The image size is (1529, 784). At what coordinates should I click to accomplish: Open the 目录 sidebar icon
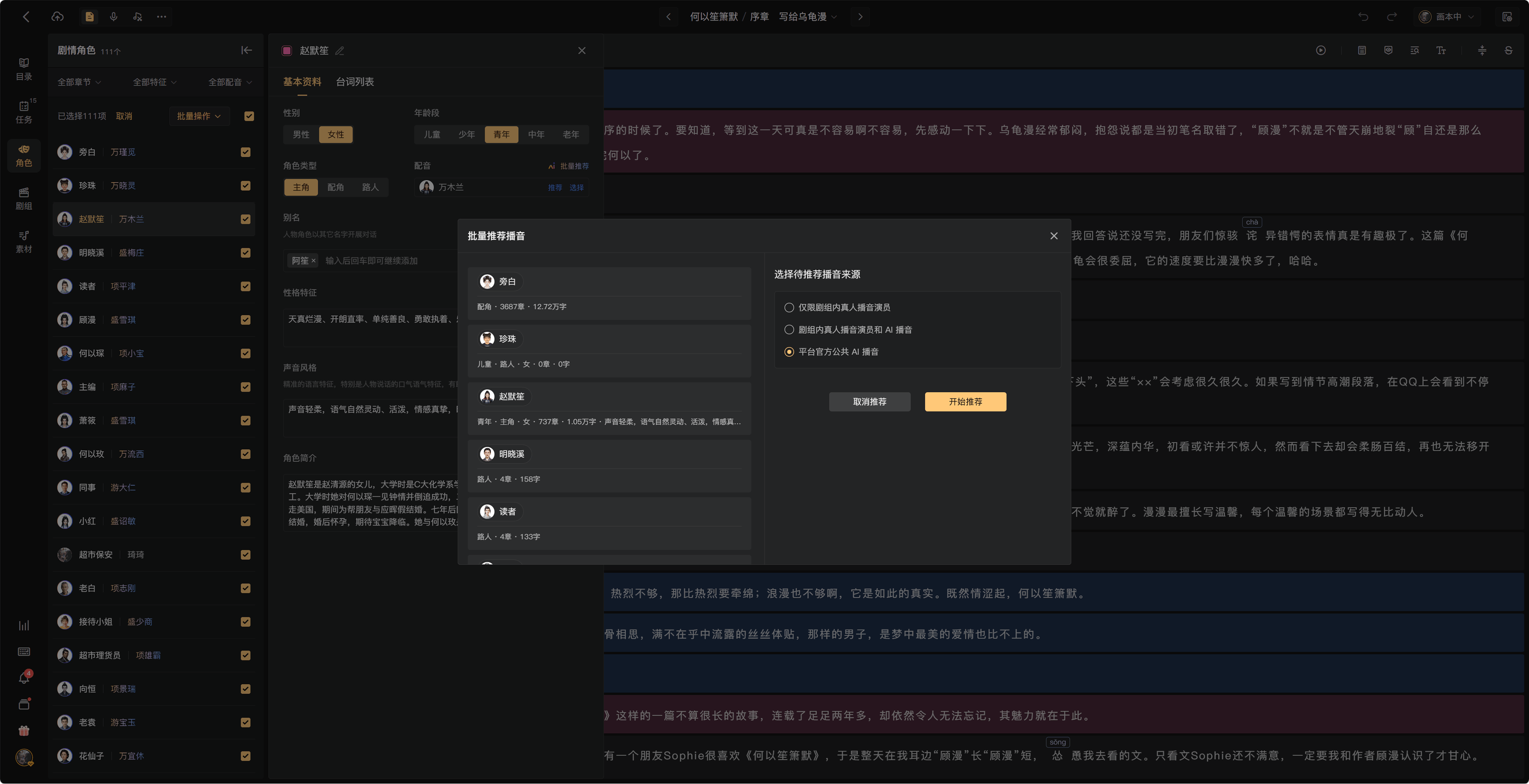click(24, 69)
